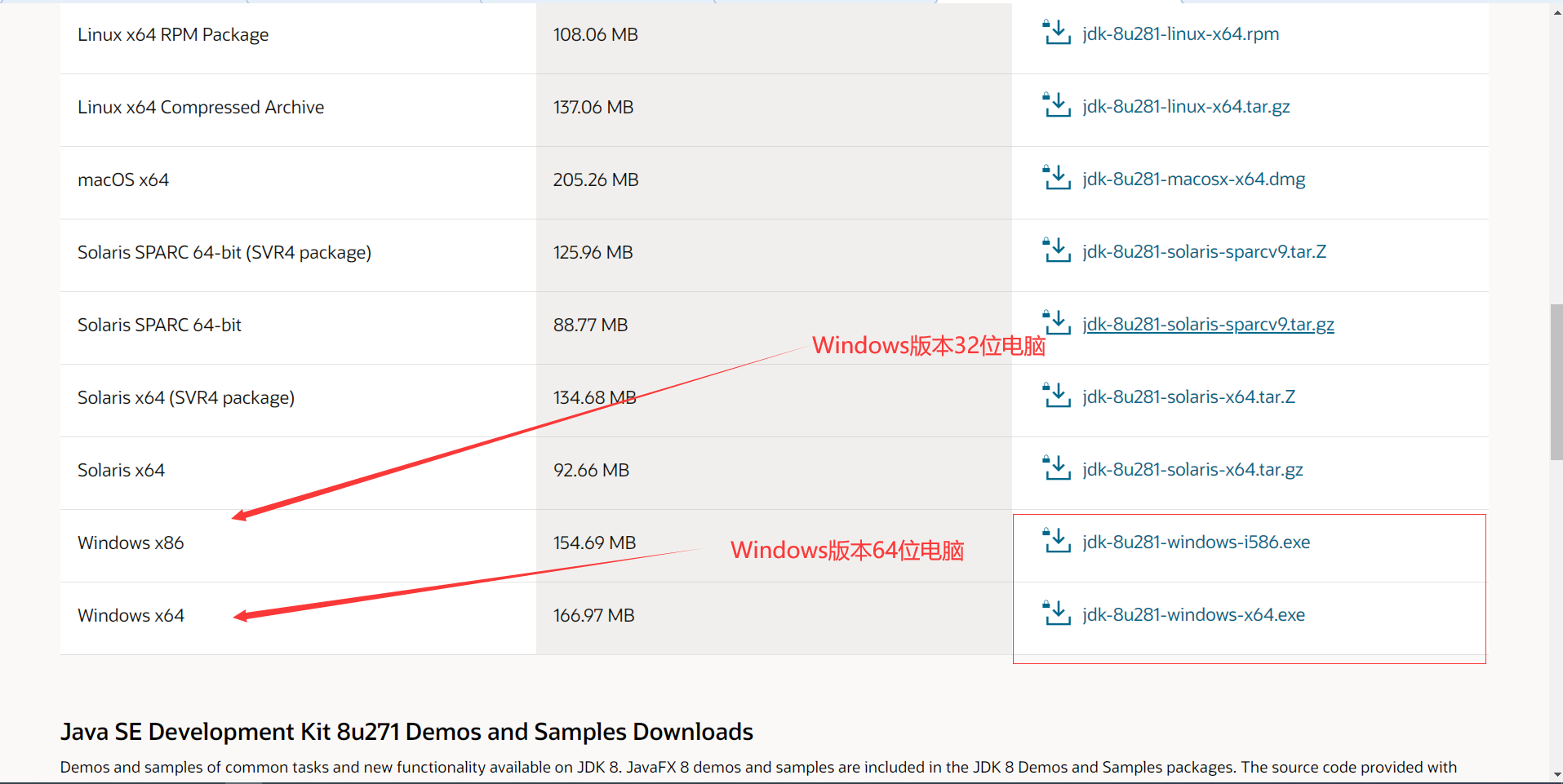Download jdk-8u281-solaris-x64.tar.gz link
Image resolution: width=1563 pixels, height=784 pixels.
point(1192,470)
